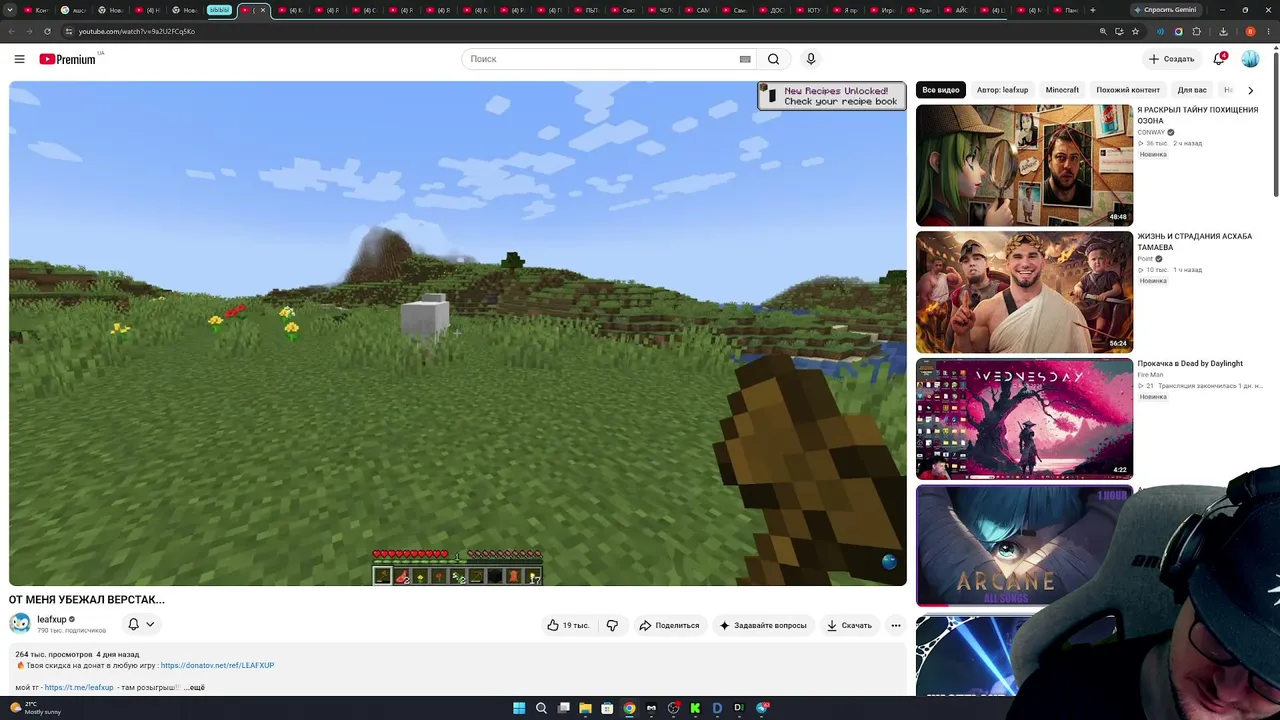
Task: Select the 'Все видео' filter chip
Action: pos(941,90)
